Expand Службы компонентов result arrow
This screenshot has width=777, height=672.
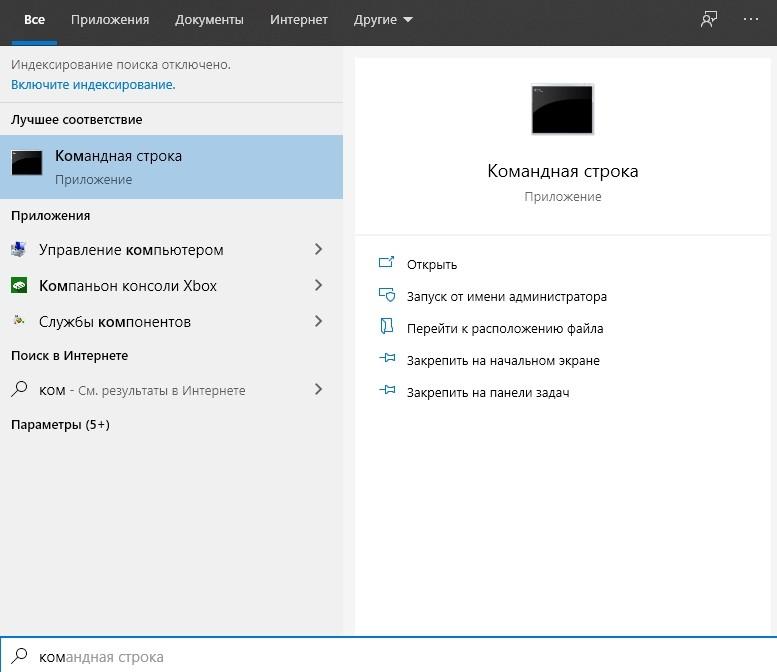318,321
